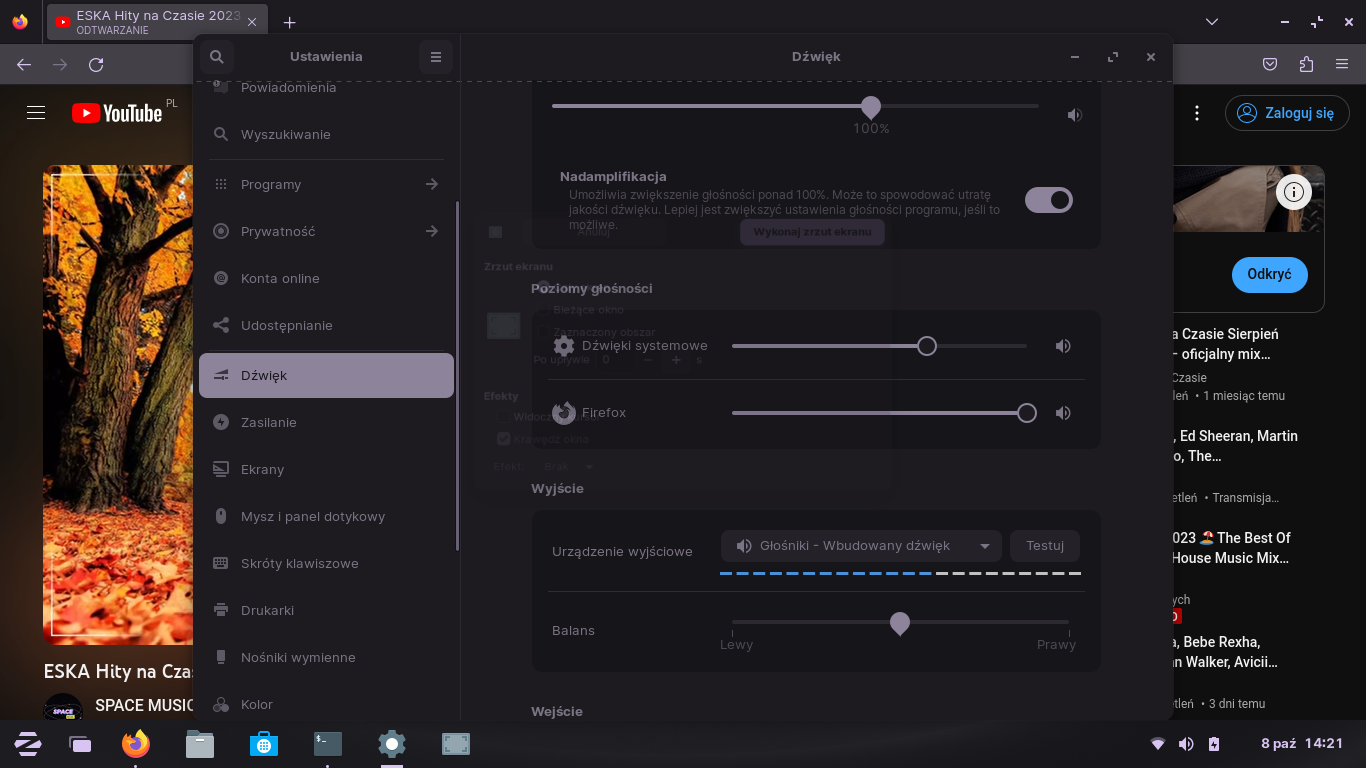
Task: Open Wyszukiwanie in the Settings sidebar
Action: tap(327, 135)
